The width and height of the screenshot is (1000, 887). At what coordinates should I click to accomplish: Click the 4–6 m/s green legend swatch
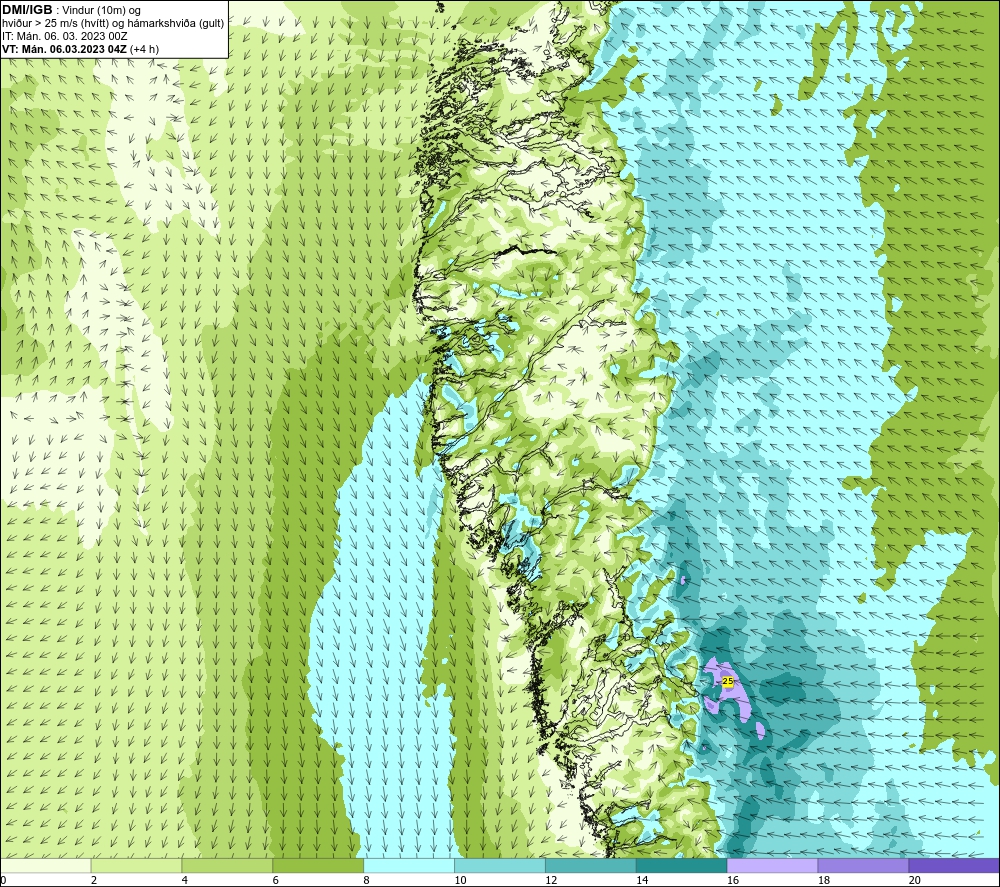click(227, 865)
